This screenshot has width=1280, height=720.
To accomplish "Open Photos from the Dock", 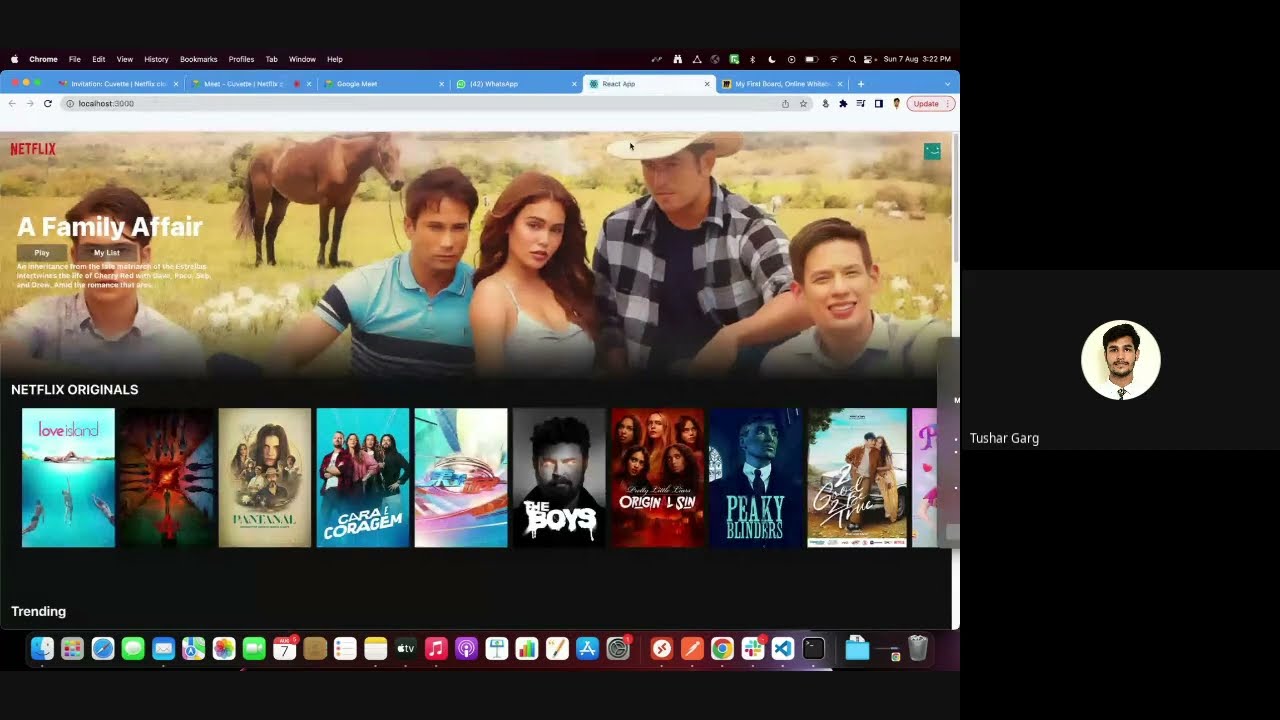I will click(224, 649).
